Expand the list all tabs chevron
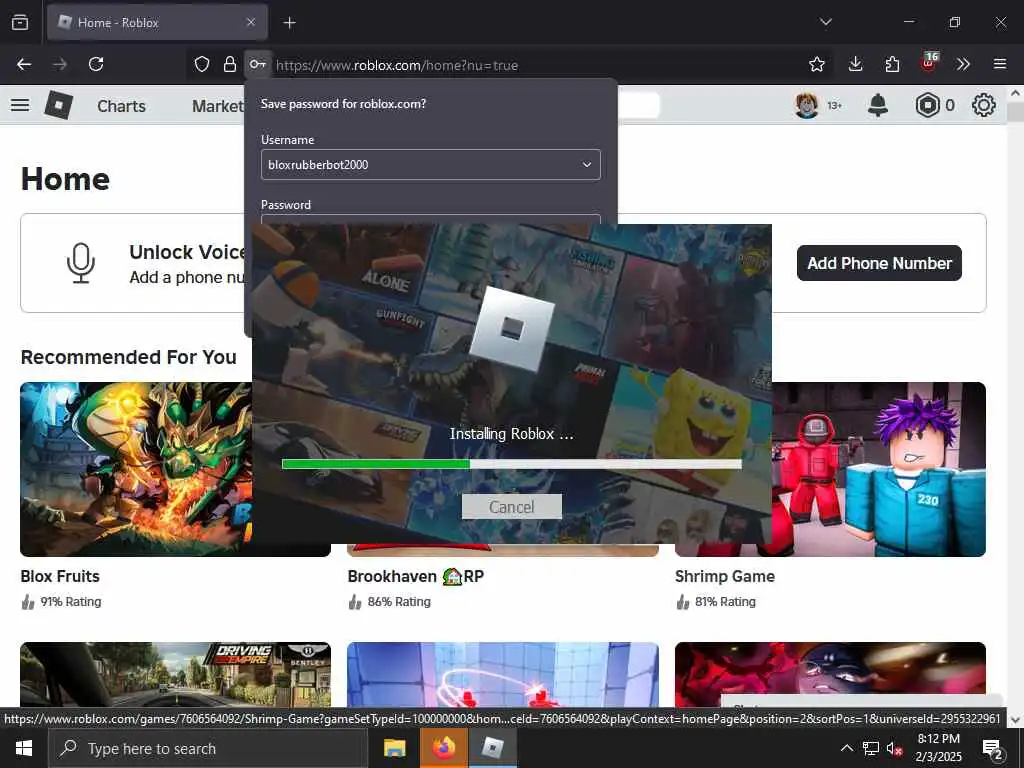The image size is (1024, 768). coord(825,22)
